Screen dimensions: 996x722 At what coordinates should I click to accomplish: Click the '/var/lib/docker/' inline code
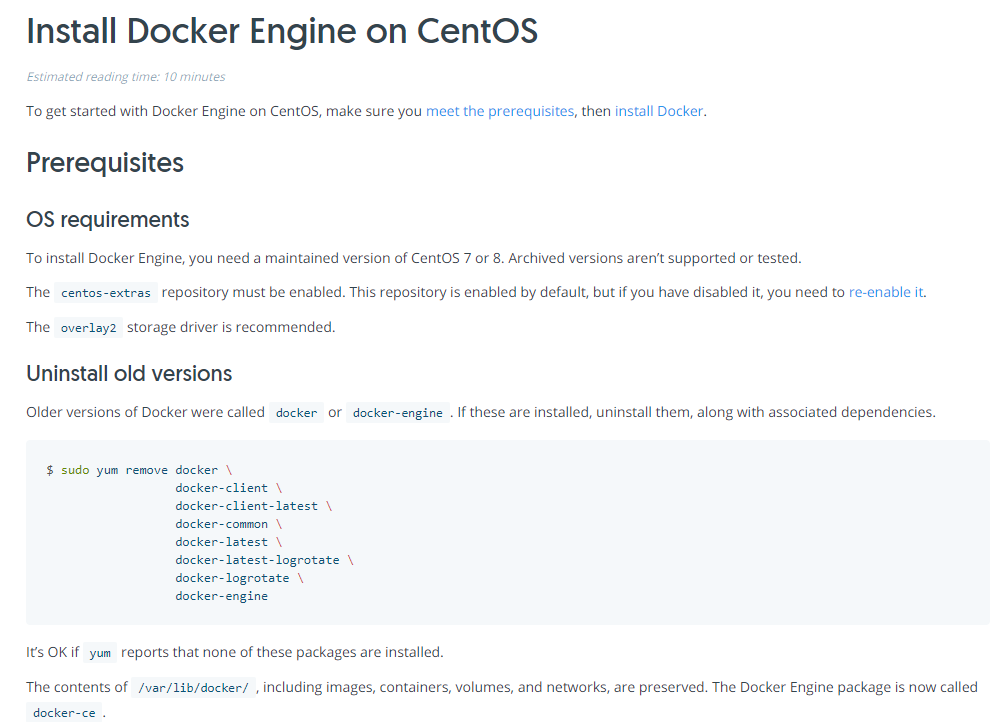(x=193, y=688)
